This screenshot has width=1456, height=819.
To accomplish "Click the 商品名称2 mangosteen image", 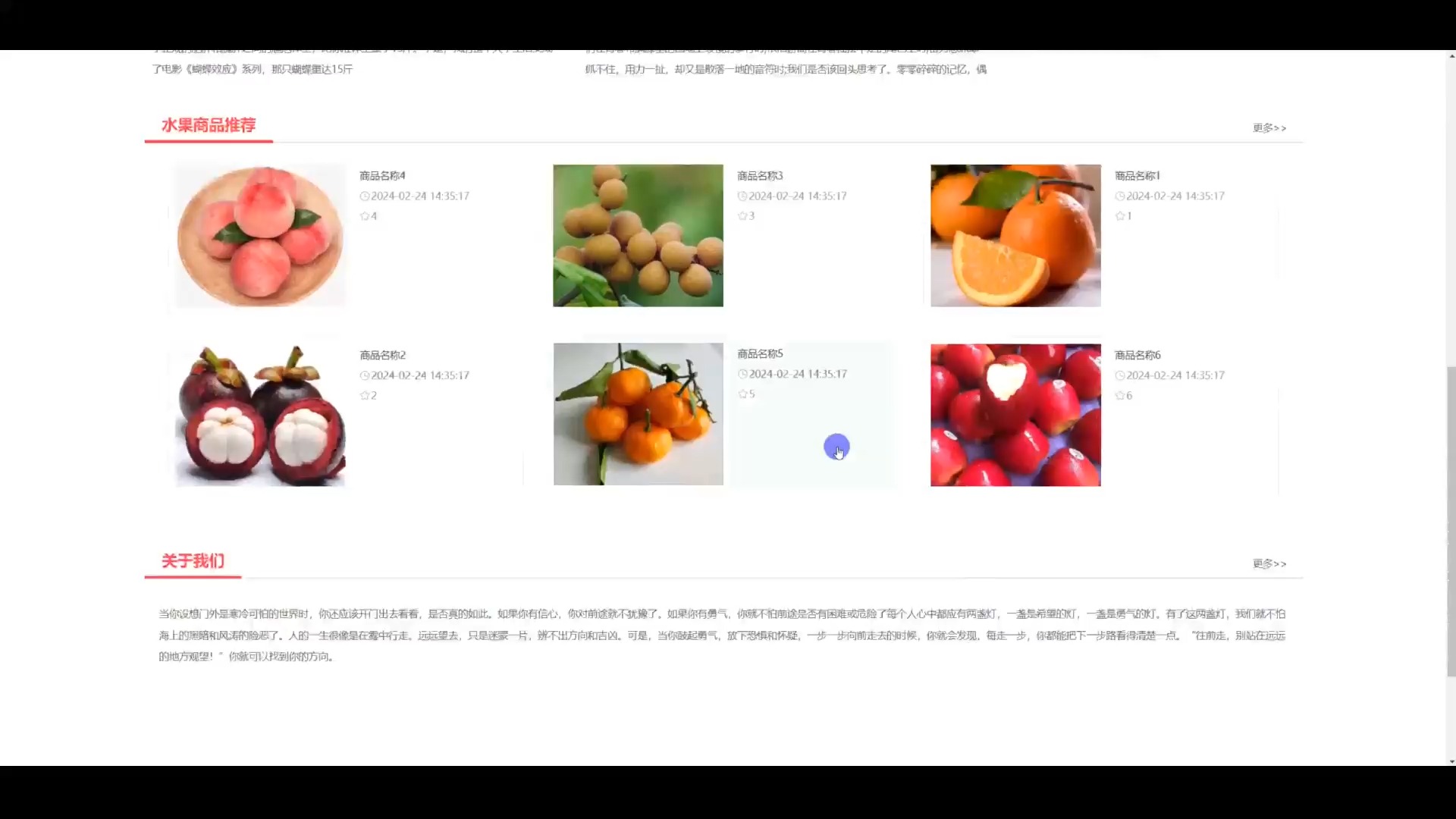I will click(x=260, y=415).
